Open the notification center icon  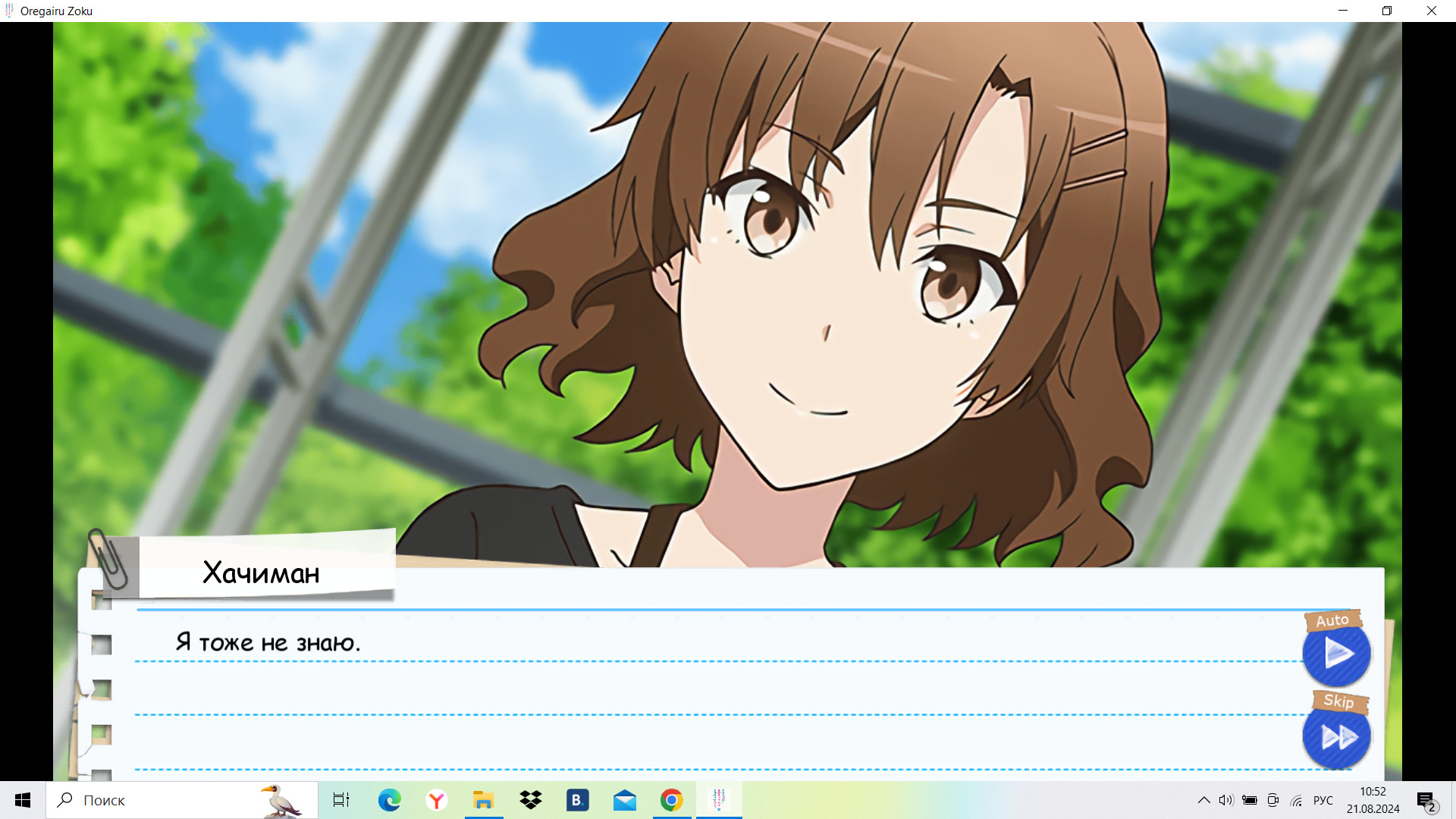coord(1426,800)
